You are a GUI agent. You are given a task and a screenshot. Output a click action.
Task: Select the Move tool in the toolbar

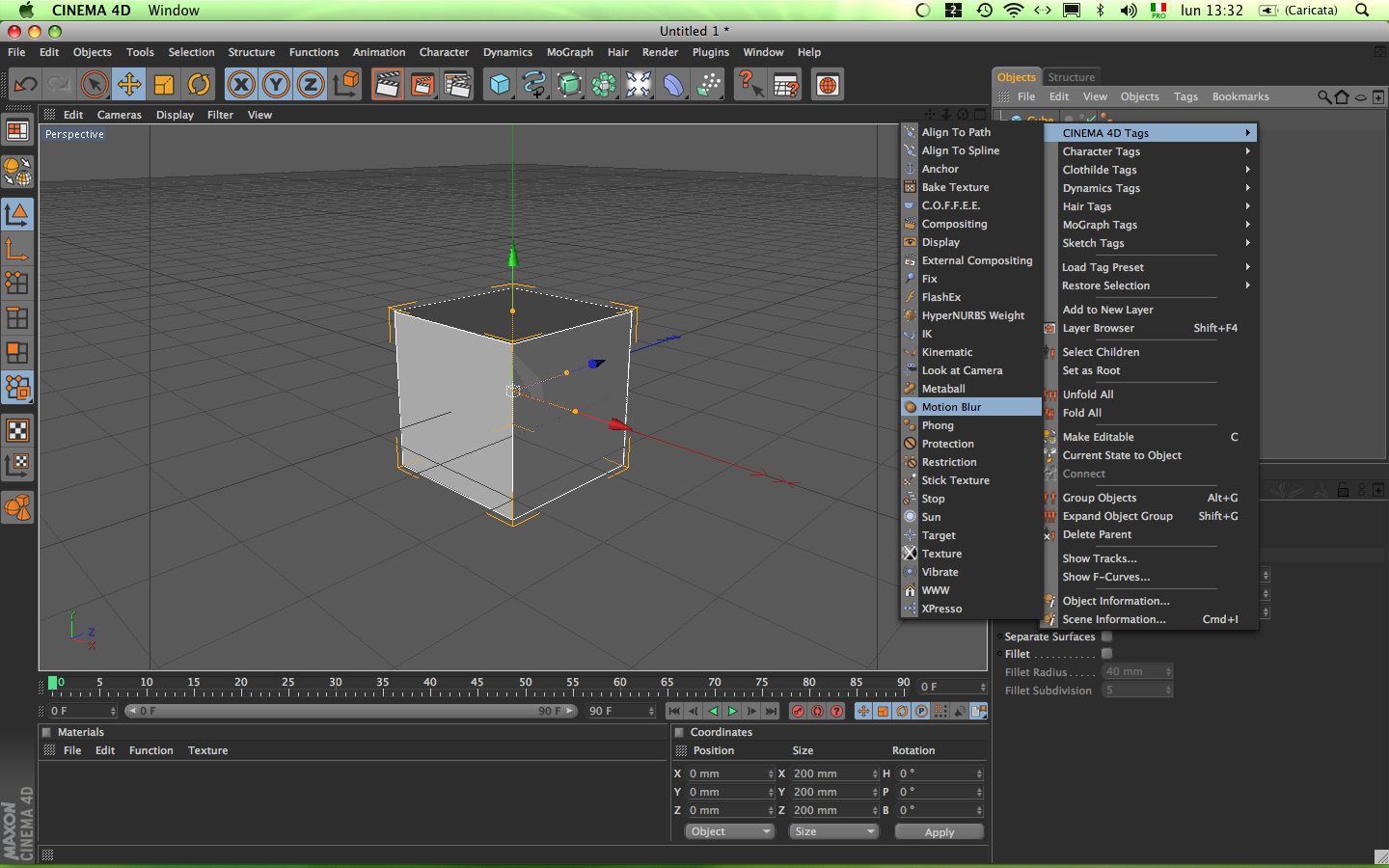point(129,85)
